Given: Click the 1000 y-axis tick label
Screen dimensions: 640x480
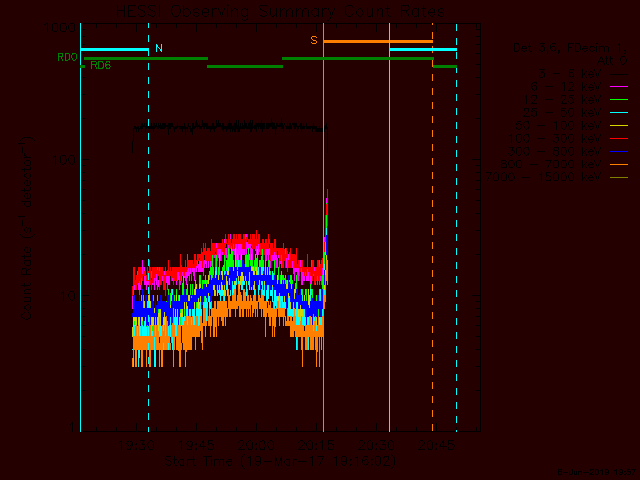Looking at the screenshot, I should click(60, 28).
